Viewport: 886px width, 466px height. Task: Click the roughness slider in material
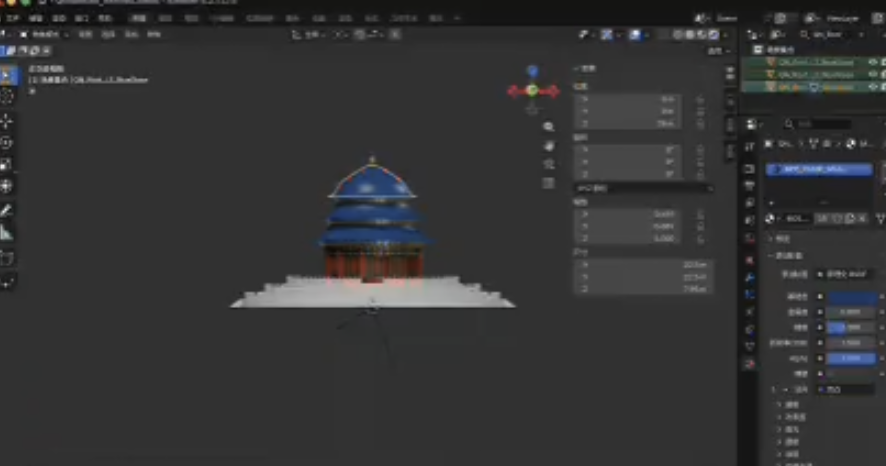click(853, 328)
